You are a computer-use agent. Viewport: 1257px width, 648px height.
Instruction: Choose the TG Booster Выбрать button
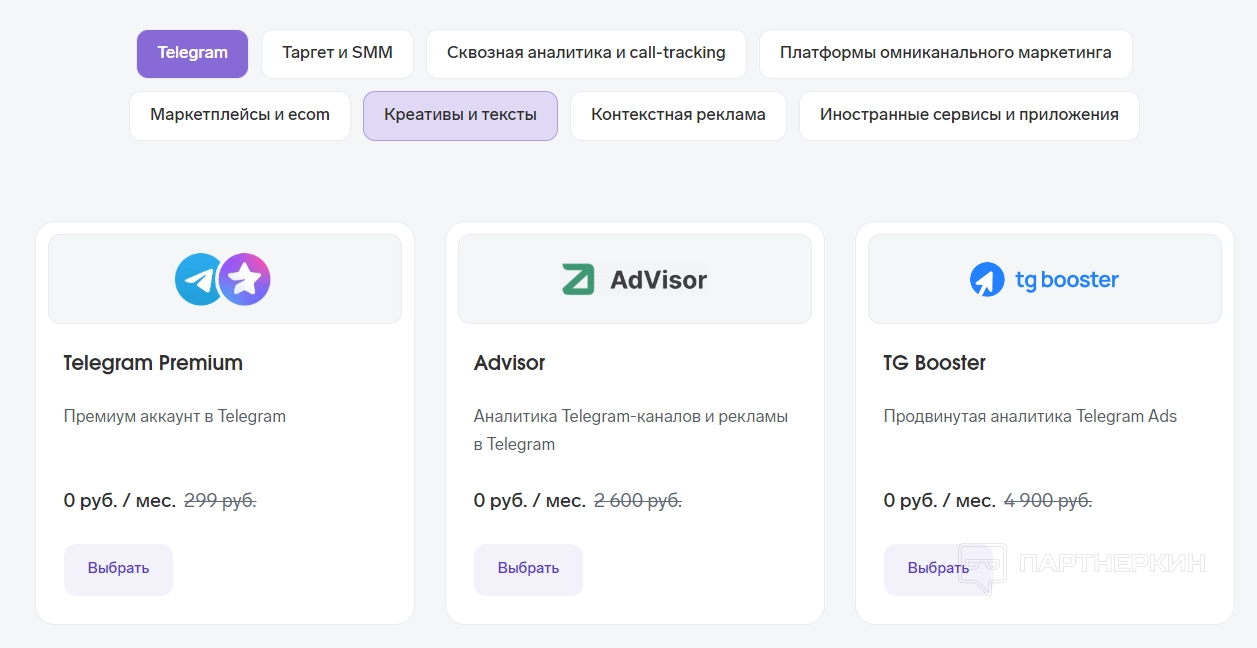[938, 569]
